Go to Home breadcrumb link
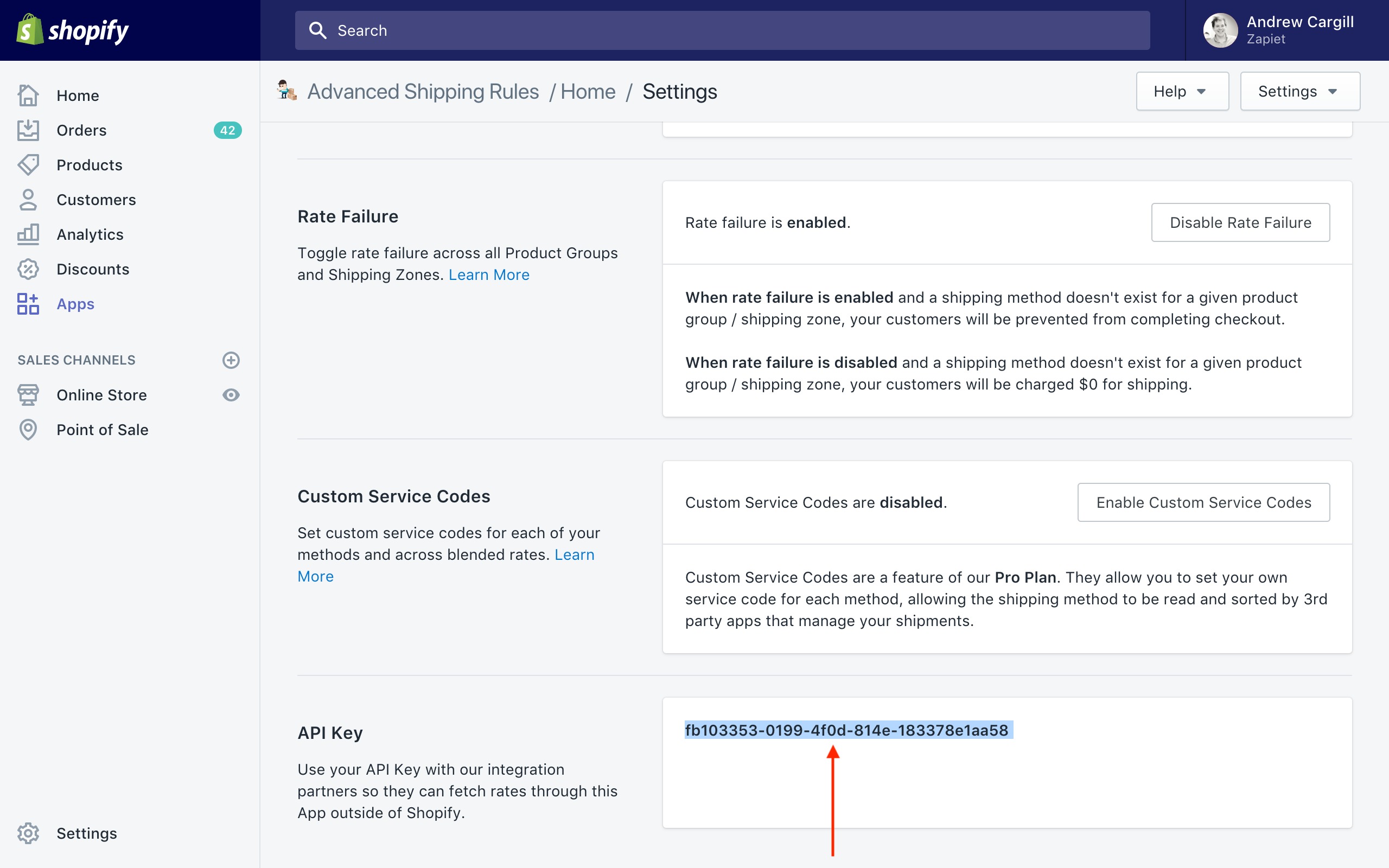The height and width of the screenshot is (868, 1389). 587,92
